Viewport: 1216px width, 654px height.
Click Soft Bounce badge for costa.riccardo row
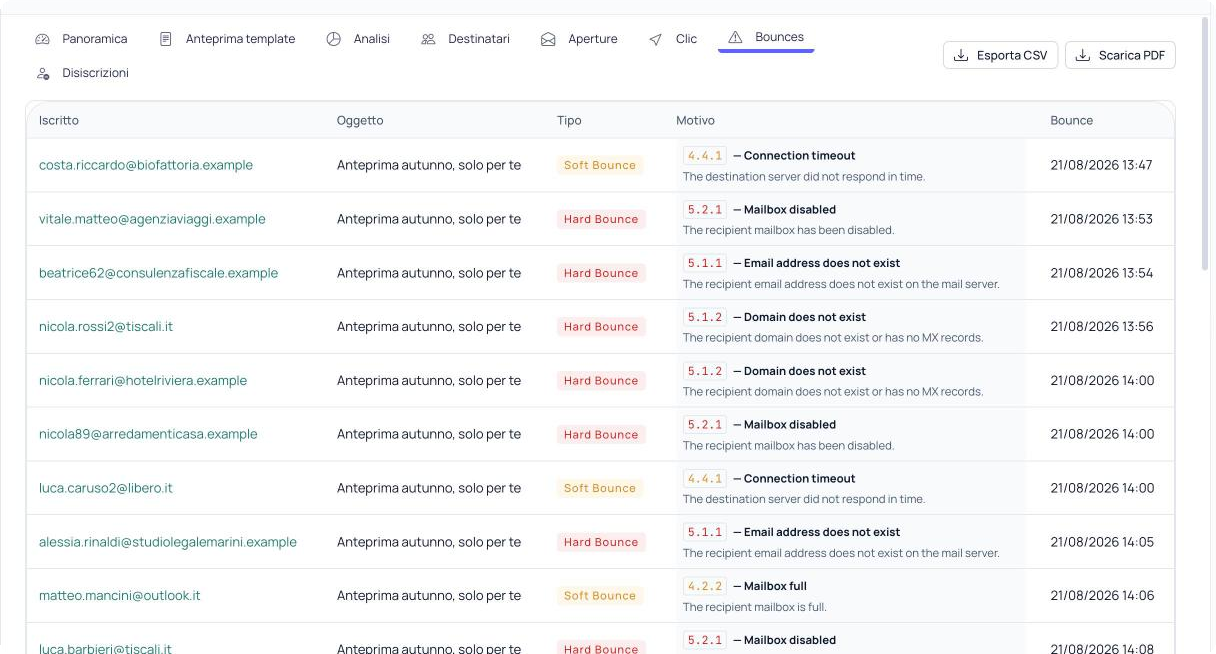click(600, 165)
